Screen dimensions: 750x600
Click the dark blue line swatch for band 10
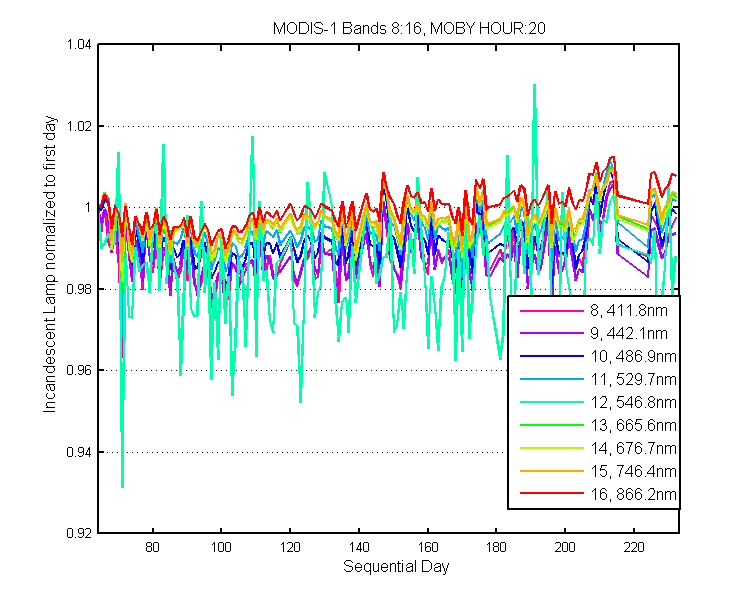[x=552, y=356]
